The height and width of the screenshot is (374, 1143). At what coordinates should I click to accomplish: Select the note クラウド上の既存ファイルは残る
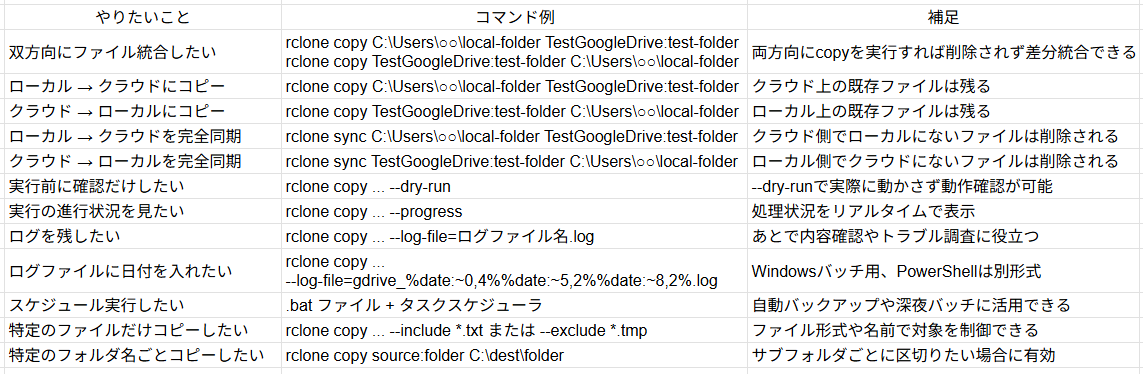pos(944,86)
